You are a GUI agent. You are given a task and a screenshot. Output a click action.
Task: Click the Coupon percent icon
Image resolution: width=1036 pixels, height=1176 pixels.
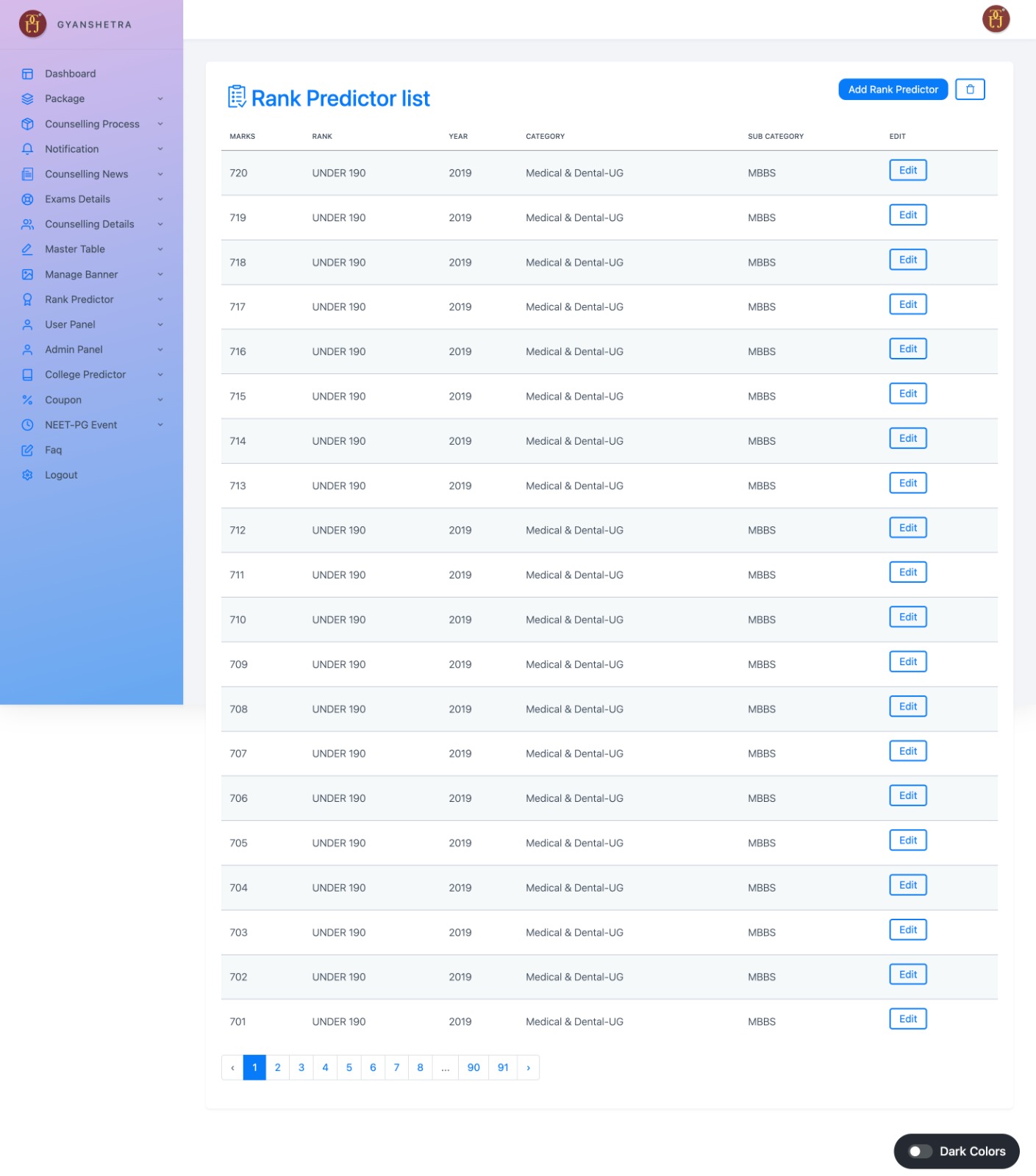(x=27, y=400)
